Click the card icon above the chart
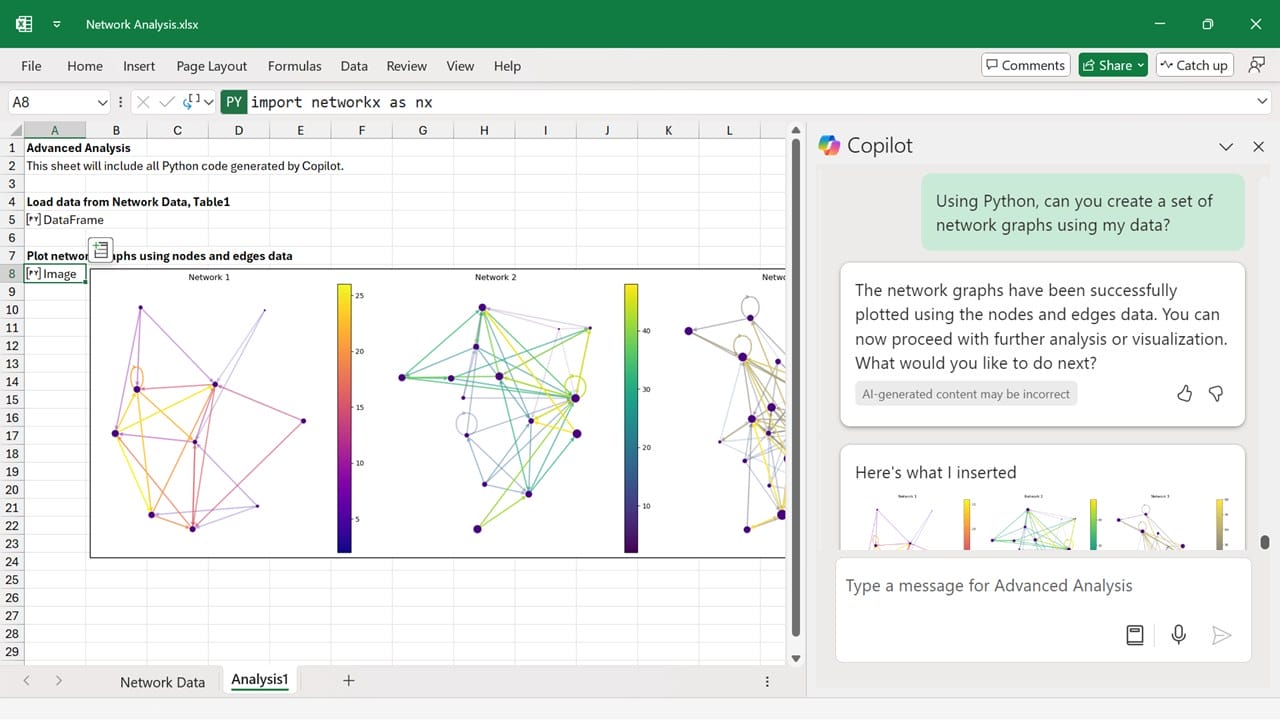The height and width of the screenshot is (720, 1280). pyautogui.click(x=100, y=248)
